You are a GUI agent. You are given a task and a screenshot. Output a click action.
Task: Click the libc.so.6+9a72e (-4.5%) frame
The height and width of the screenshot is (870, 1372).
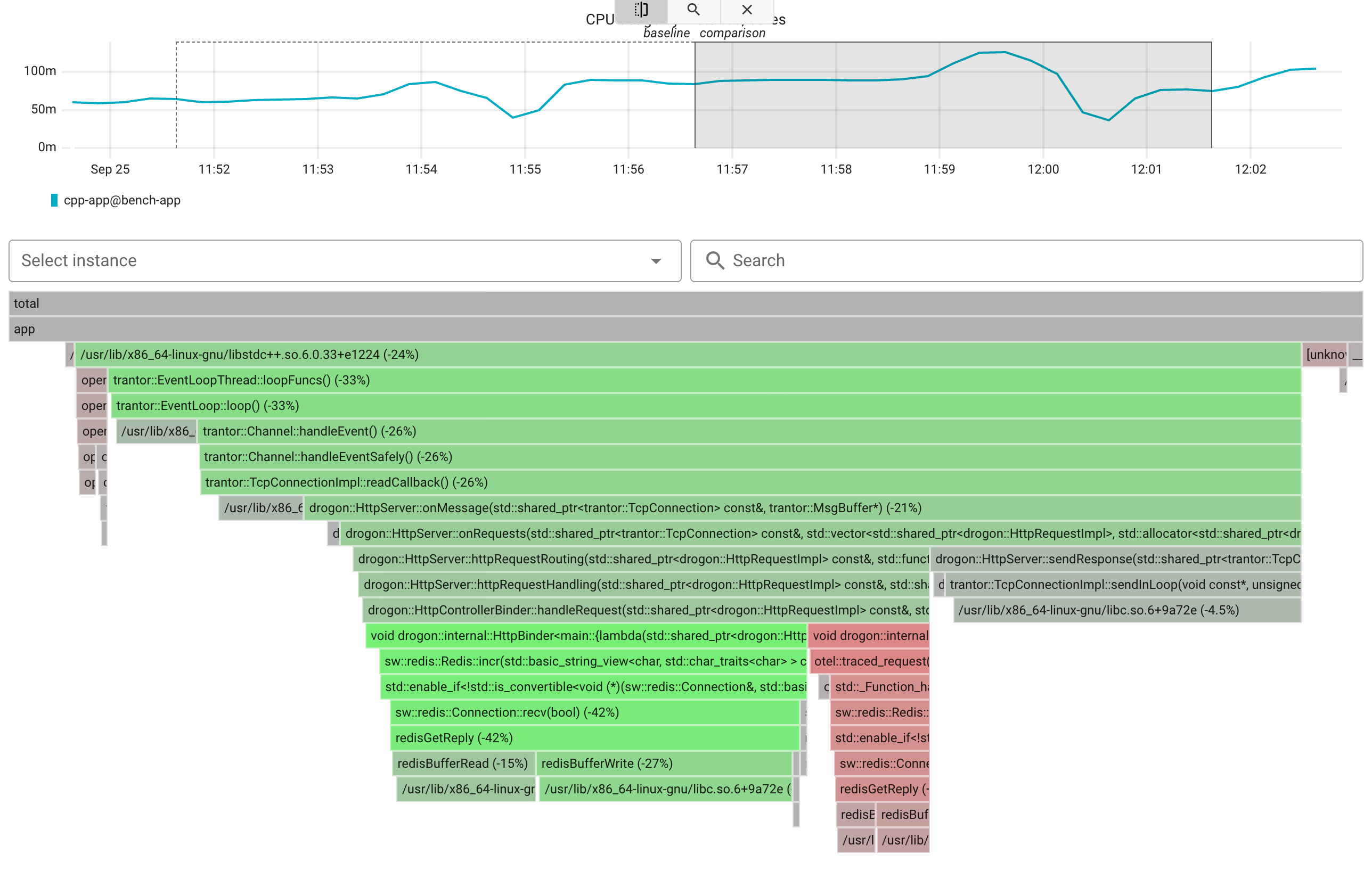point(1127,610)
